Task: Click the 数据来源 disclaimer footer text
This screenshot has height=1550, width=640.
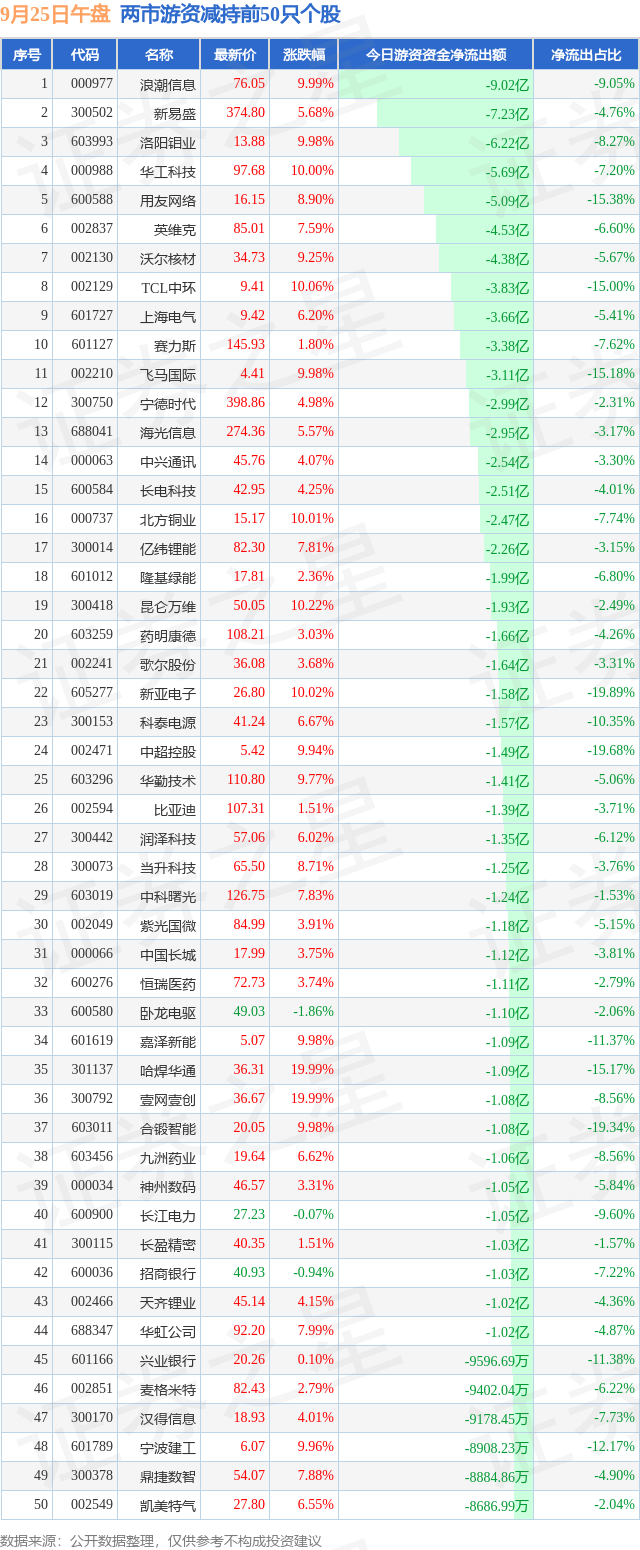Action: (161, 1541)
